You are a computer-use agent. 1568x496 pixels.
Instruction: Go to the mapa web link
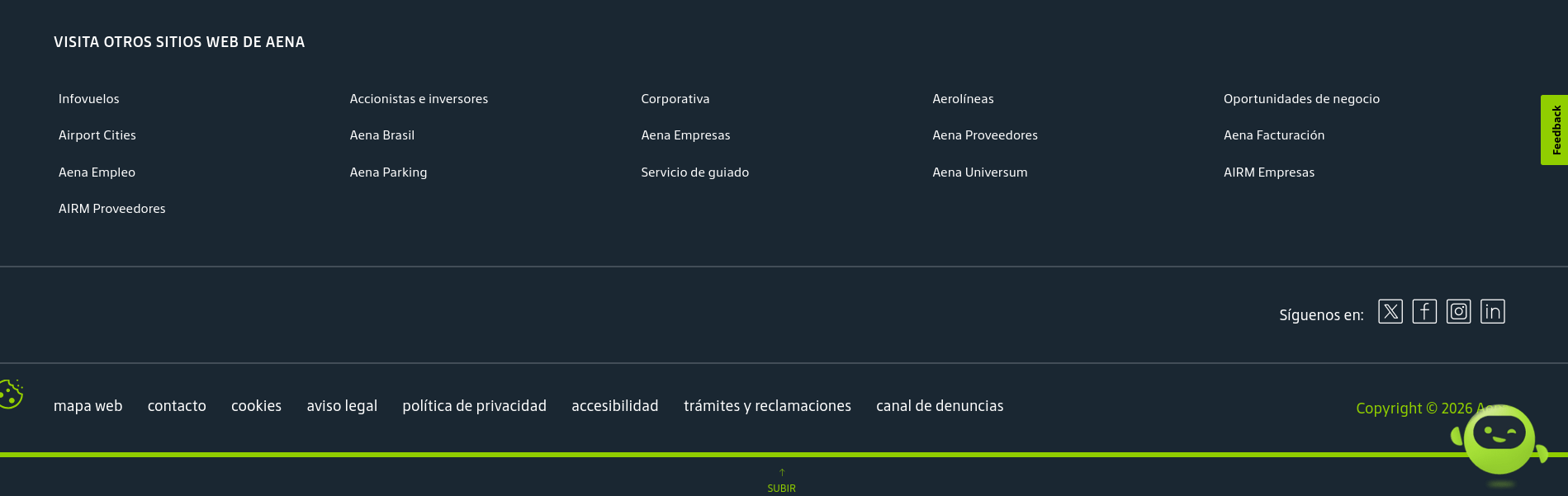tap(88, 406)
